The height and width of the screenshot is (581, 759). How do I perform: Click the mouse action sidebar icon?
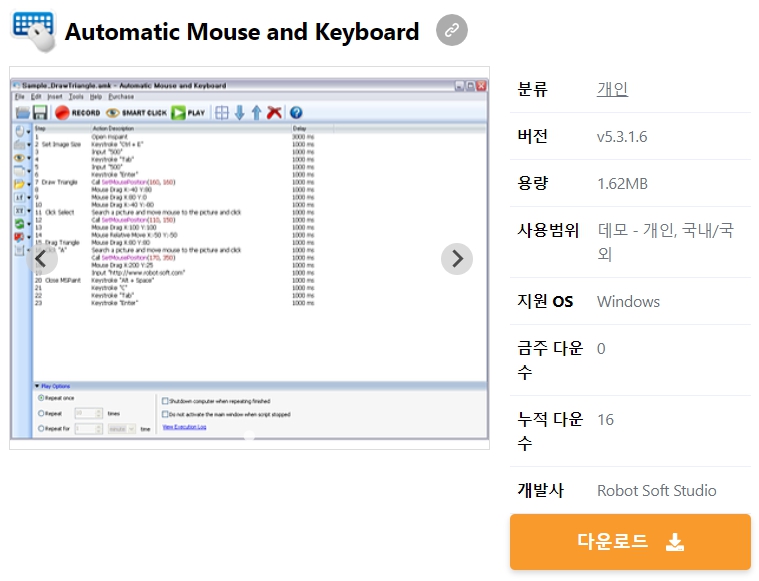[19, 131]
